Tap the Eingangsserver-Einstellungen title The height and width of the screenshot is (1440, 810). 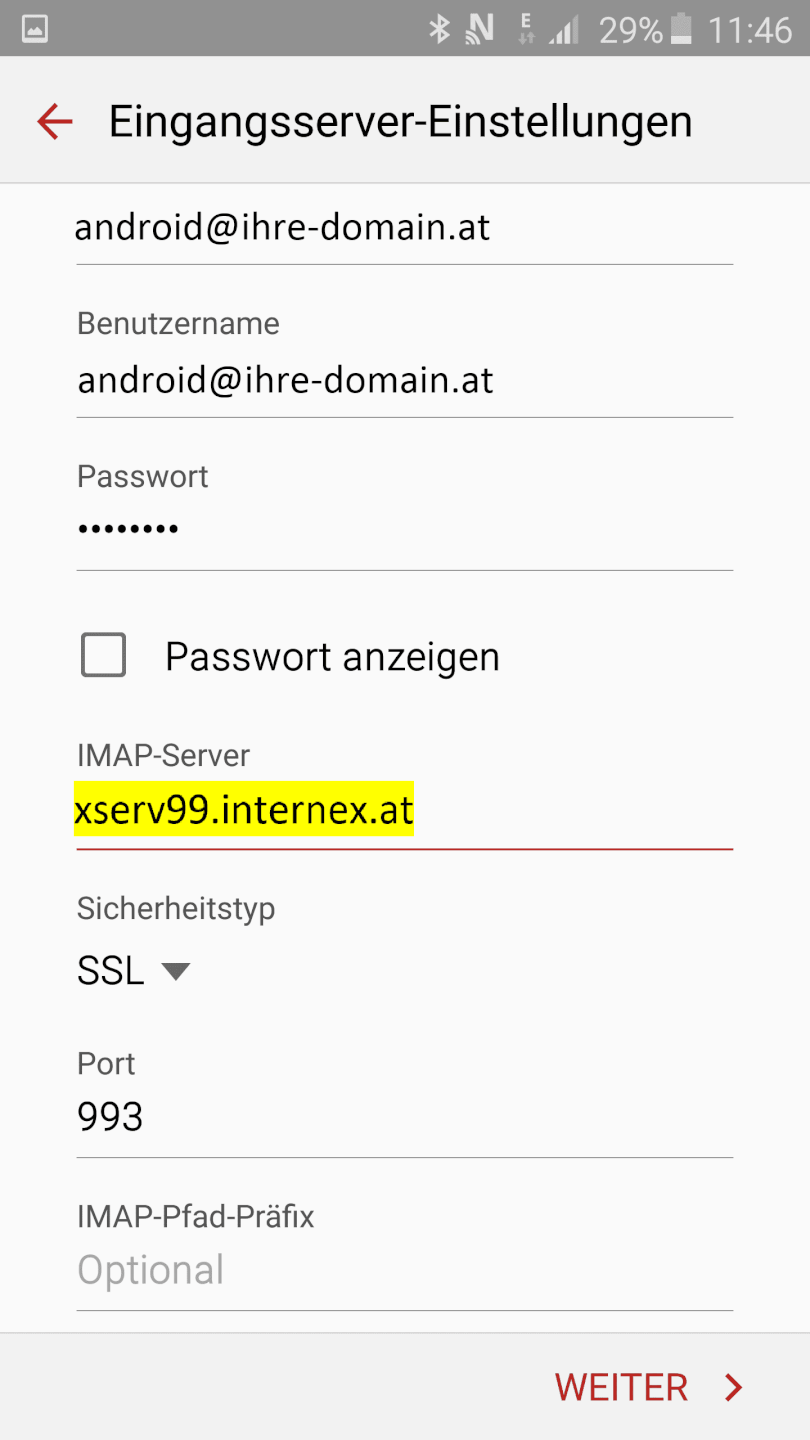pyautogui.click(x=400, y=122)
